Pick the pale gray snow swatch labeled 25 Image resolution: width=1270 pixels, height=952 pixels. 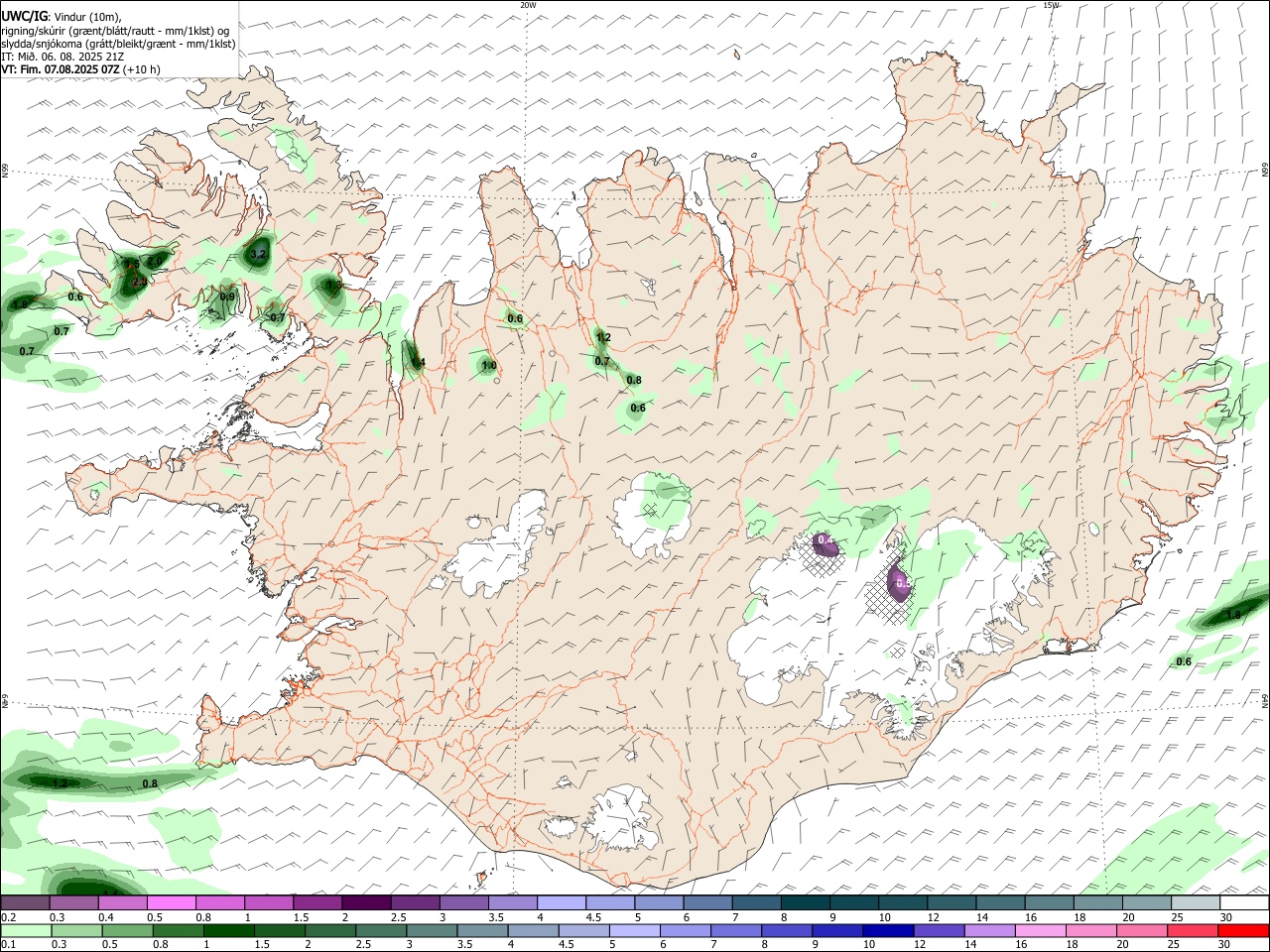1195,903
